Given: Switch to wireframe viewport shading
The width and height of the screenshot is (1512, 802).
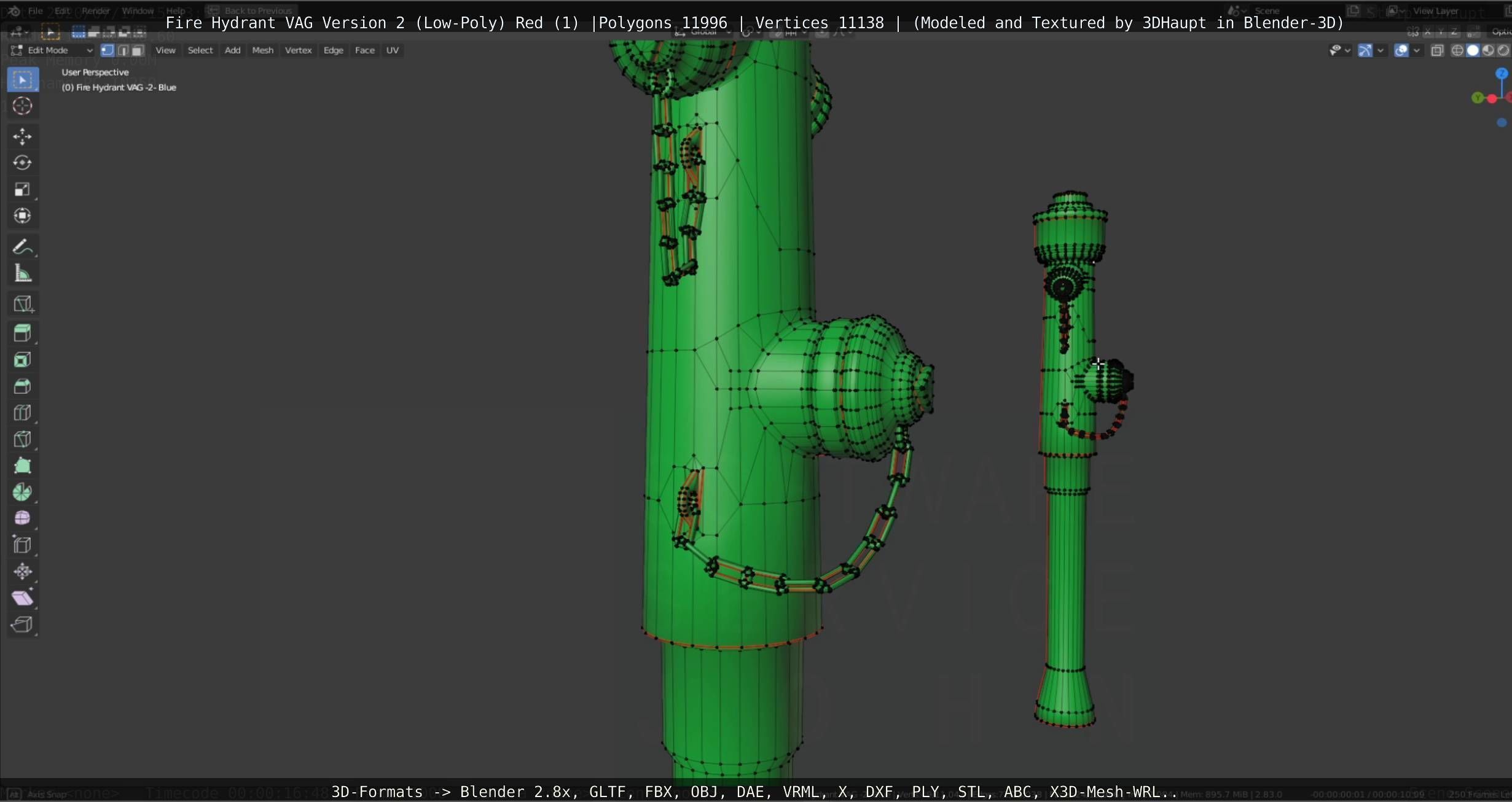Looking at the screenshot, I should pos(1457,50).
